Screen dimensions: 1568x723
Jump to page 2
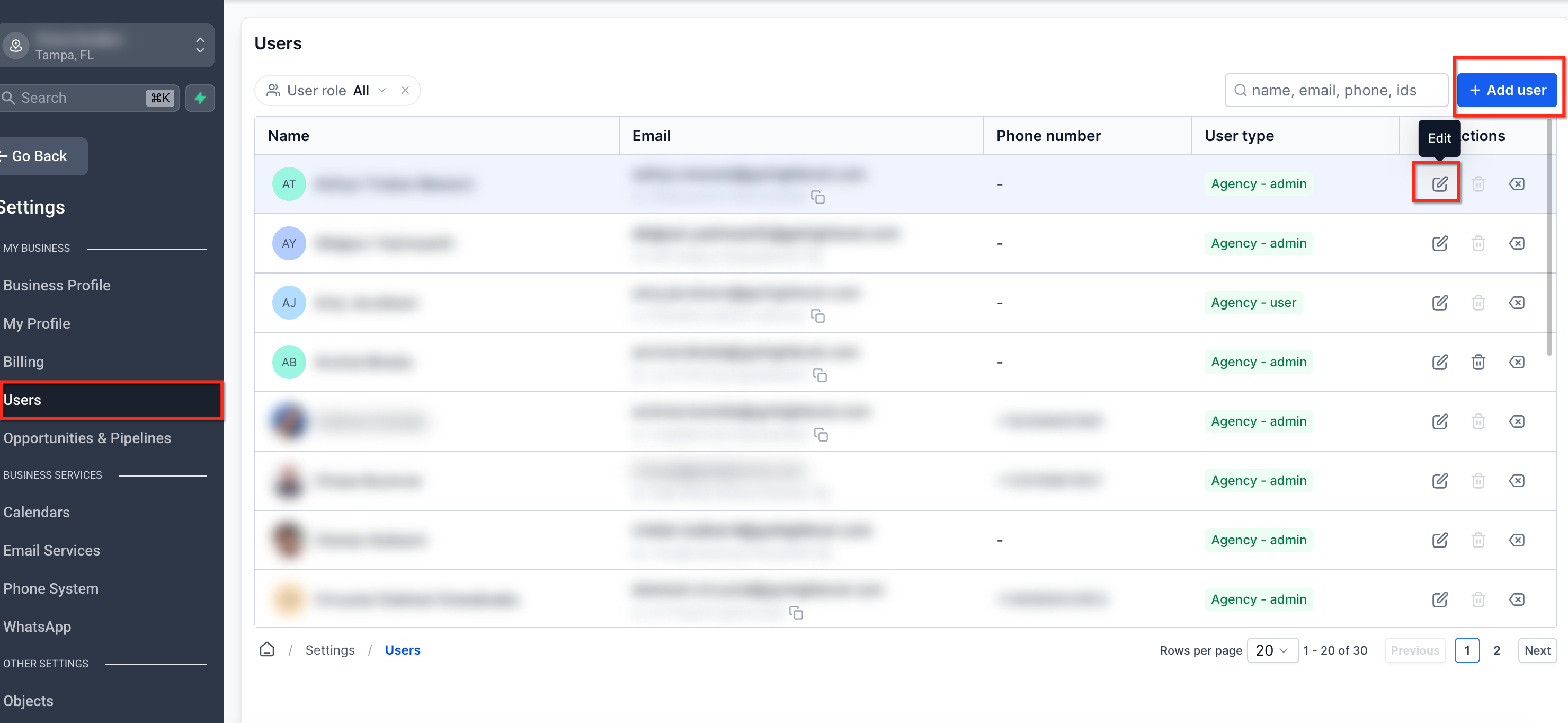1496,650
